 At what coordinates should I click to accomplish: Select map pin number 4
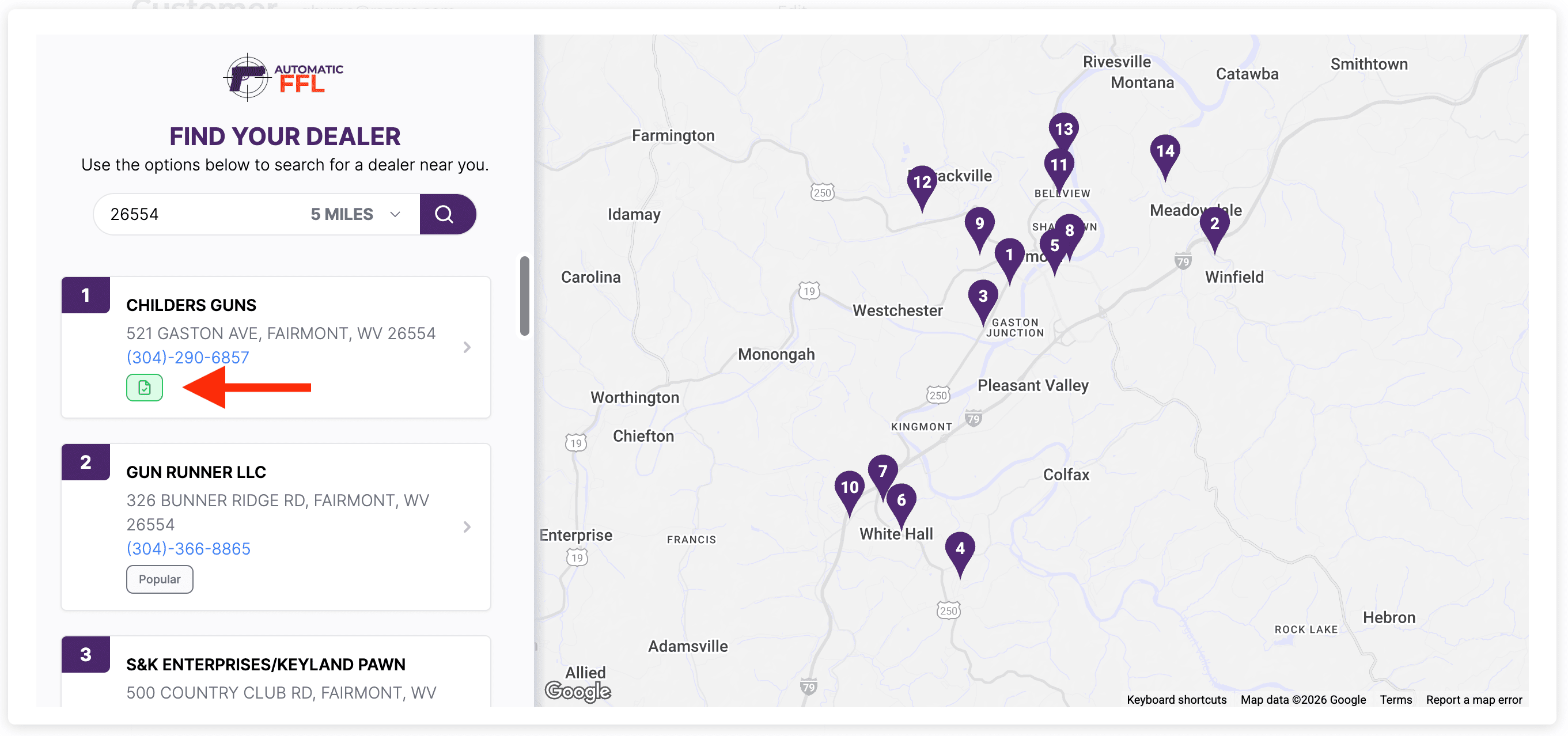point(959,549)
